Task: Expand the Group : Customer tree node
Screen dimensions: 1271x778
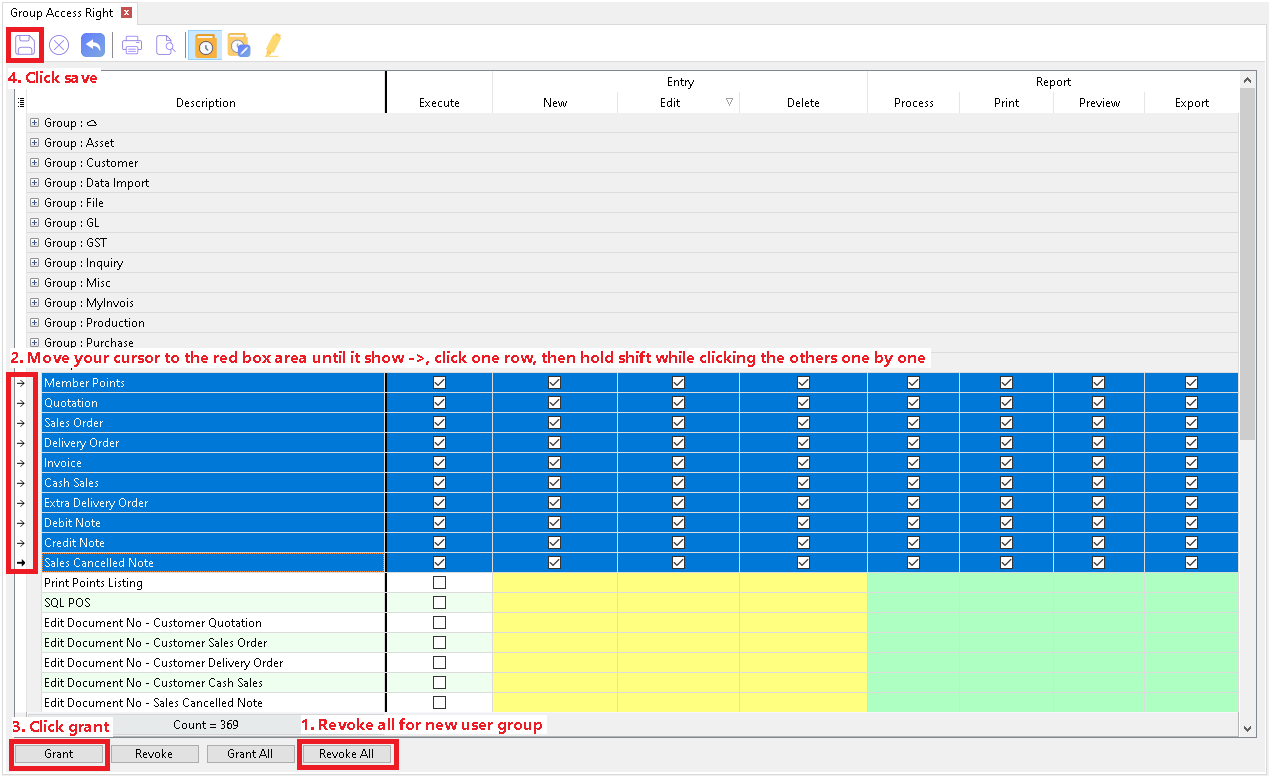Action: [34, 163]
